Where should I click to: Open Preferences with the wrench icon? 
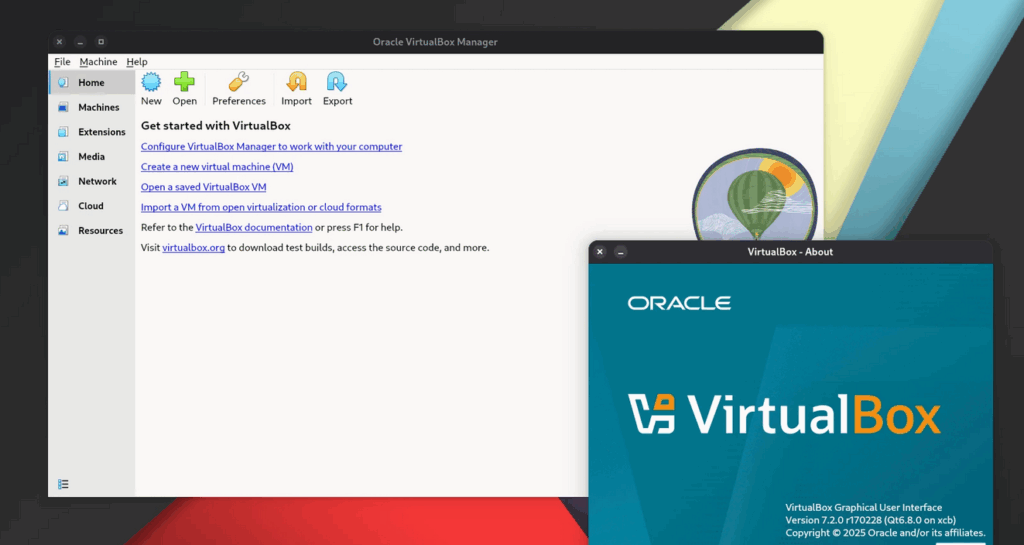click(238, 82)
